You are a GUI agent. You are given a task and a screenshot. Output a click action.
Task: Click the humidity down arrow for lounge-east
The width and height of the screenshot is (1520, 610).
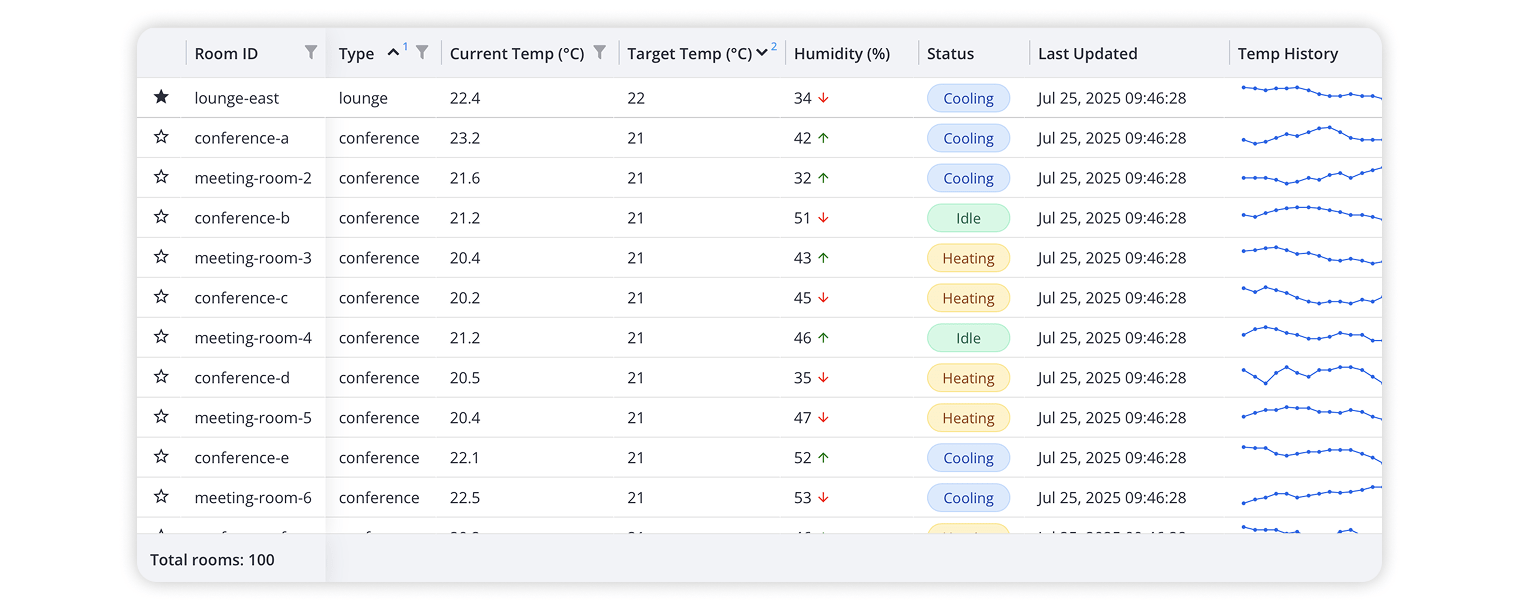pyautogui.click(x=823, y=97)
